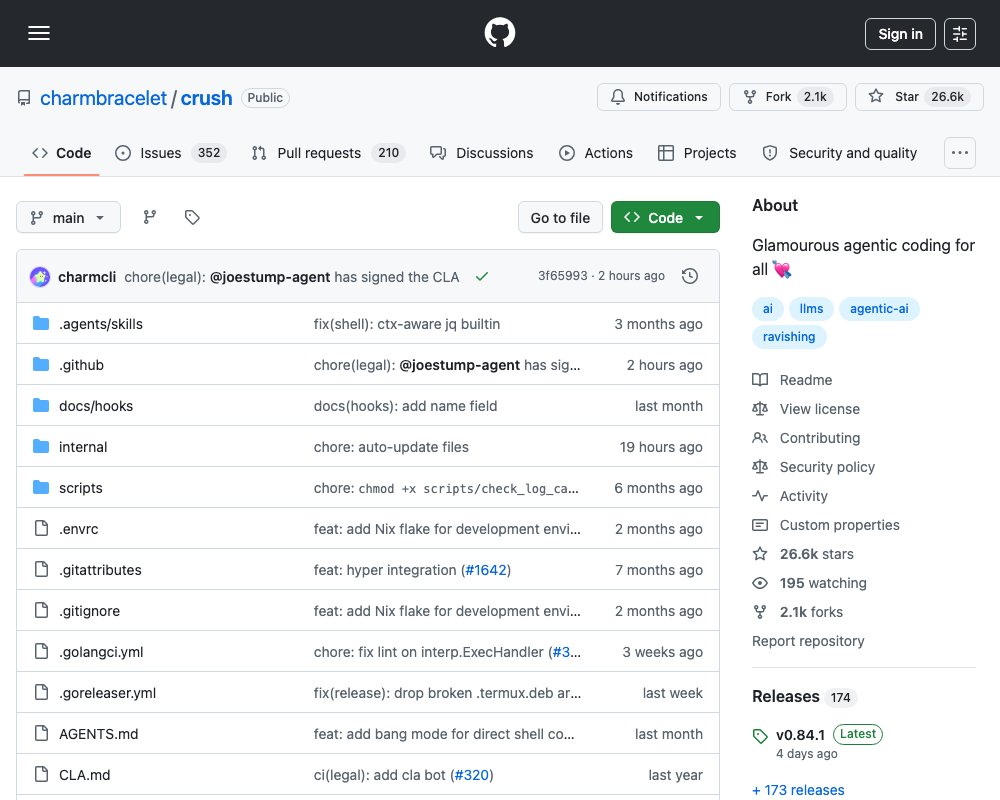Select the llms topic tag
This screenshot has width=1000, height=800.
[811, 309]
